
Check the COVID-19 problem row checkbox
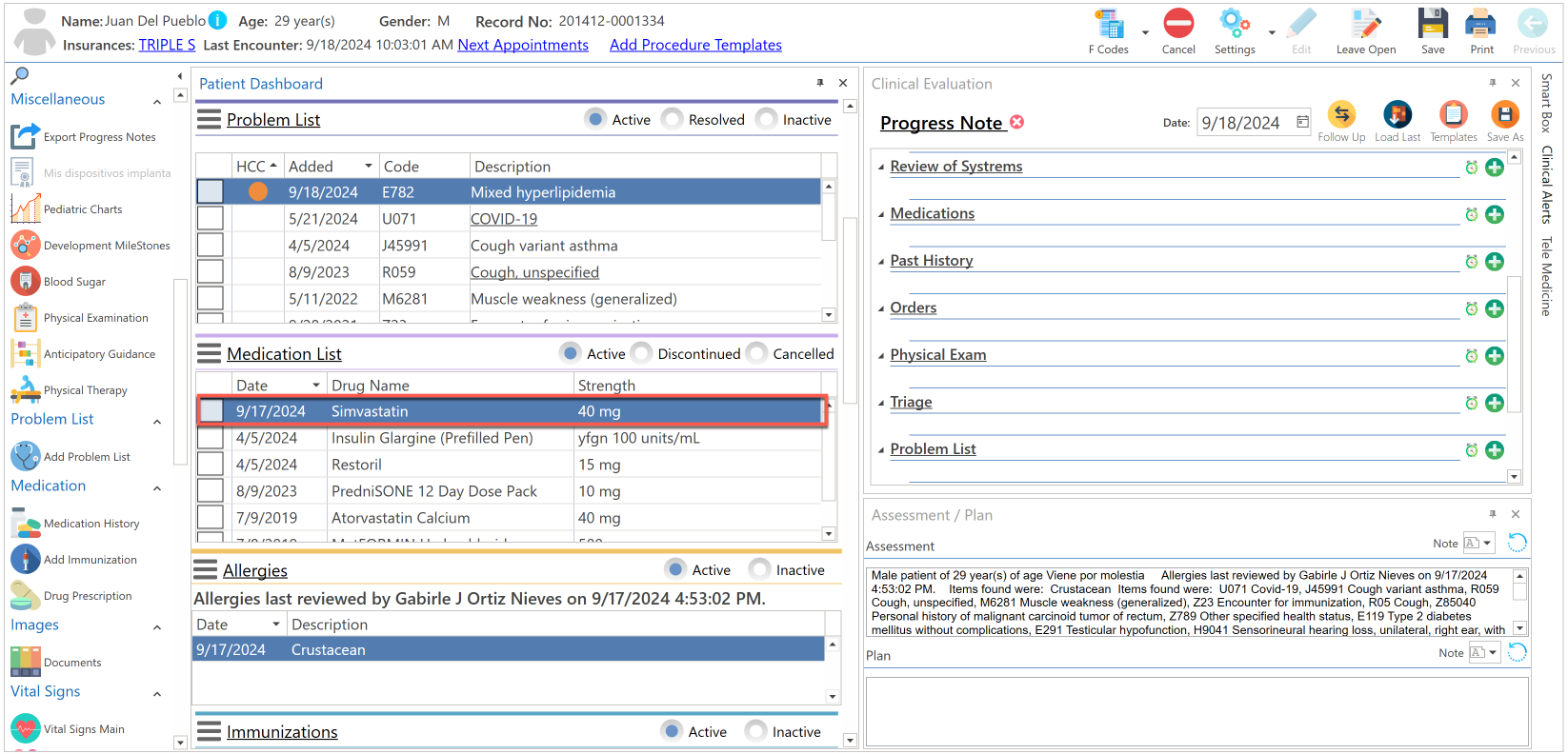[211, 218]
